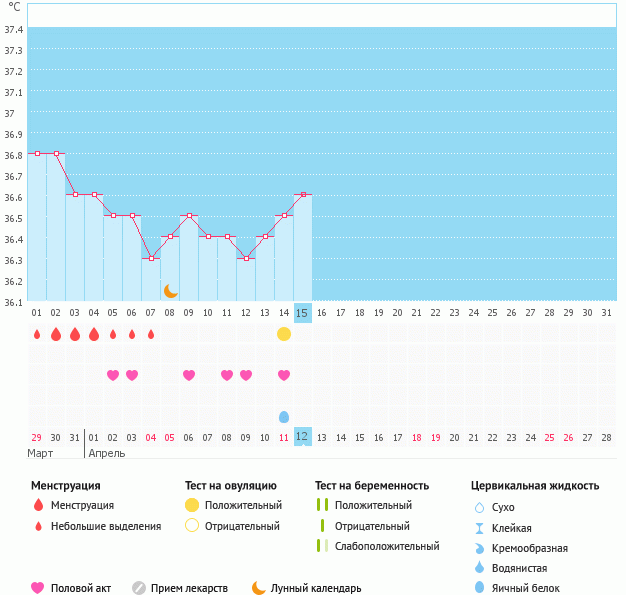Select highlighted calendar date 12 cell

click(x=303, y=437)
